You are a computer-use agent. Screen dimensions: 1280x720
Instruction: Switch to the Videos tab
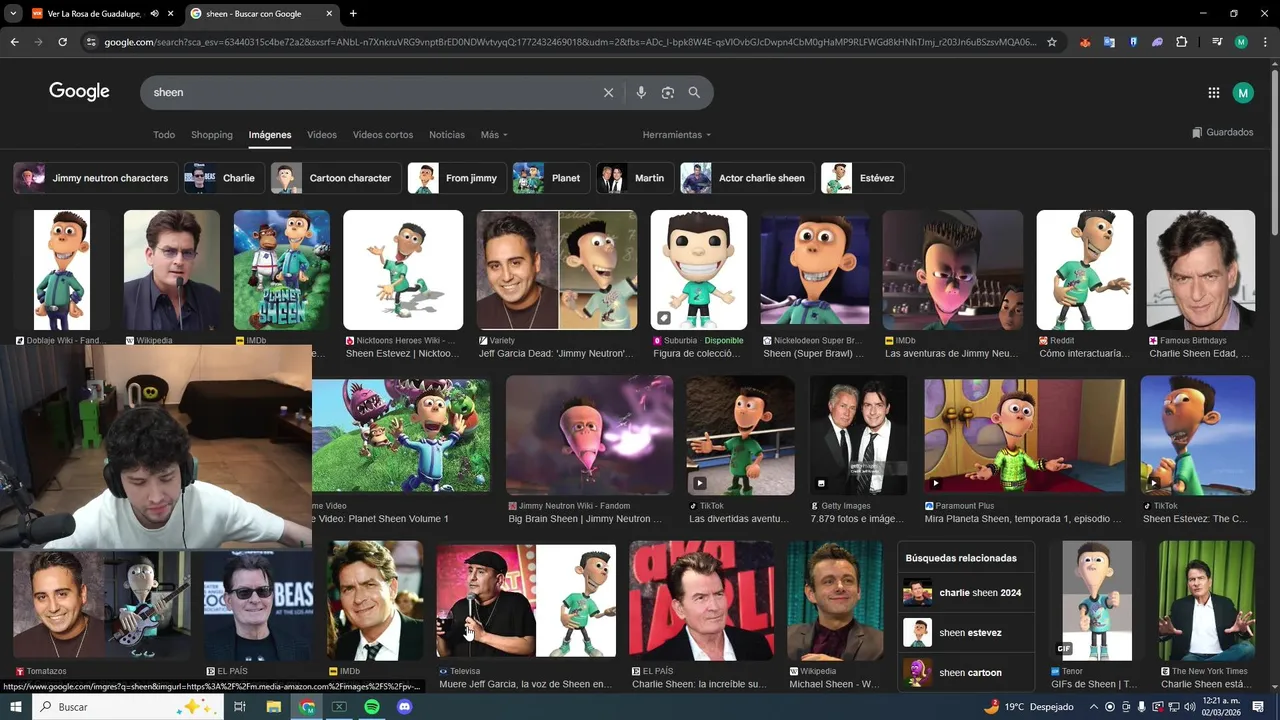[x=322, y=135]
